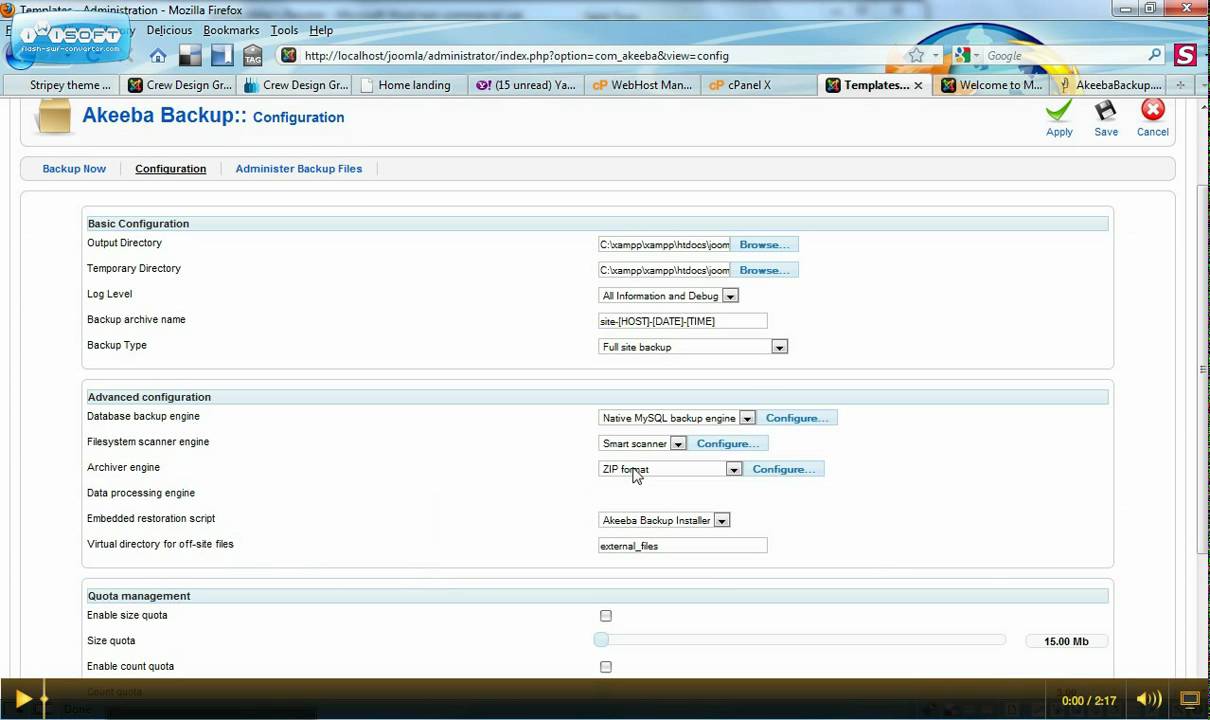Click the Delicious bookmarks toolbar icon
Screen dimensions: 1210x720
(x=190, y=56)
